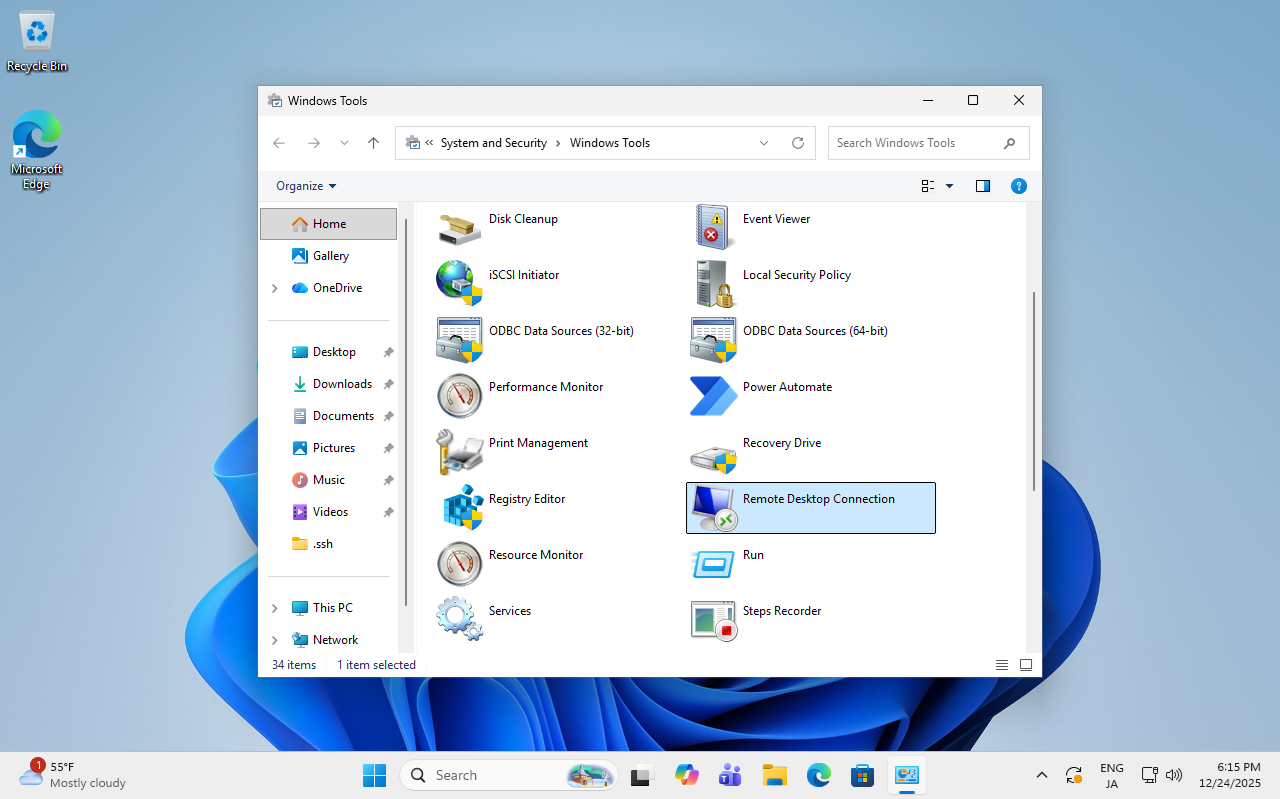Expand the OneDrive tree node

[275, 288]
